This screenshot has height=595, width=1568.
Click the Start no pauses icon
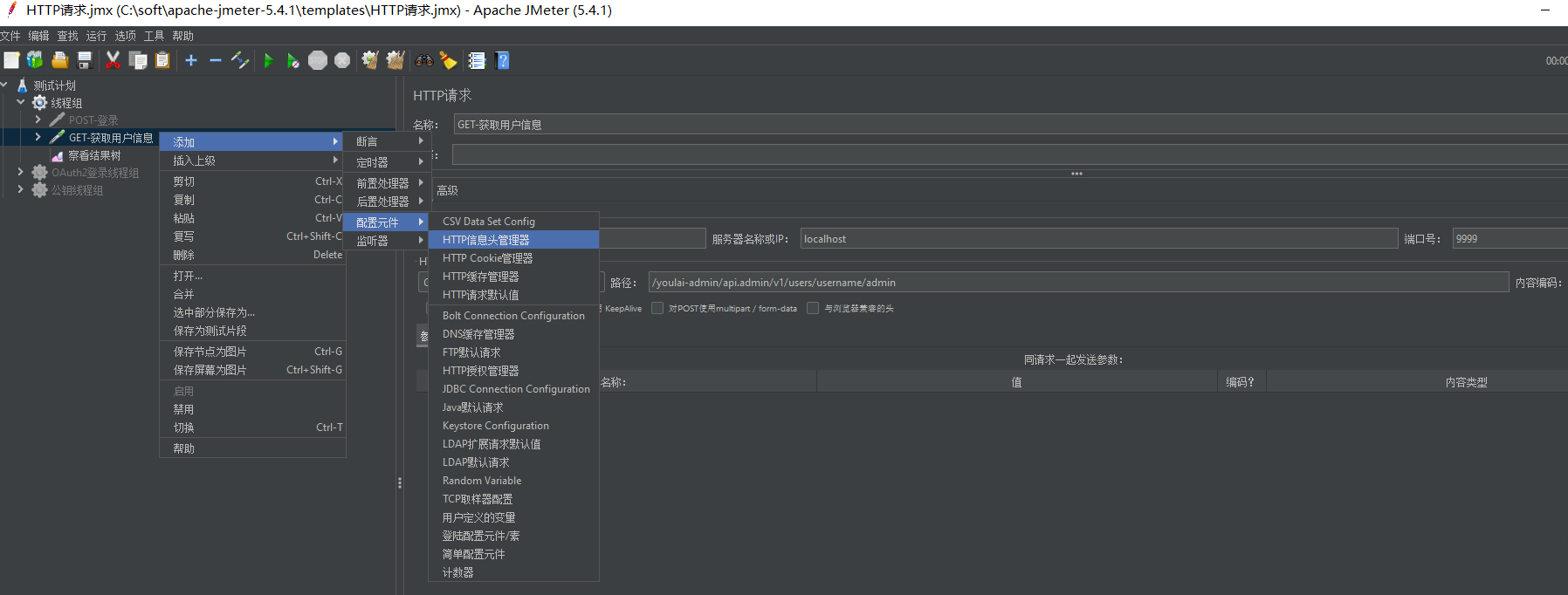pos(293,60)
